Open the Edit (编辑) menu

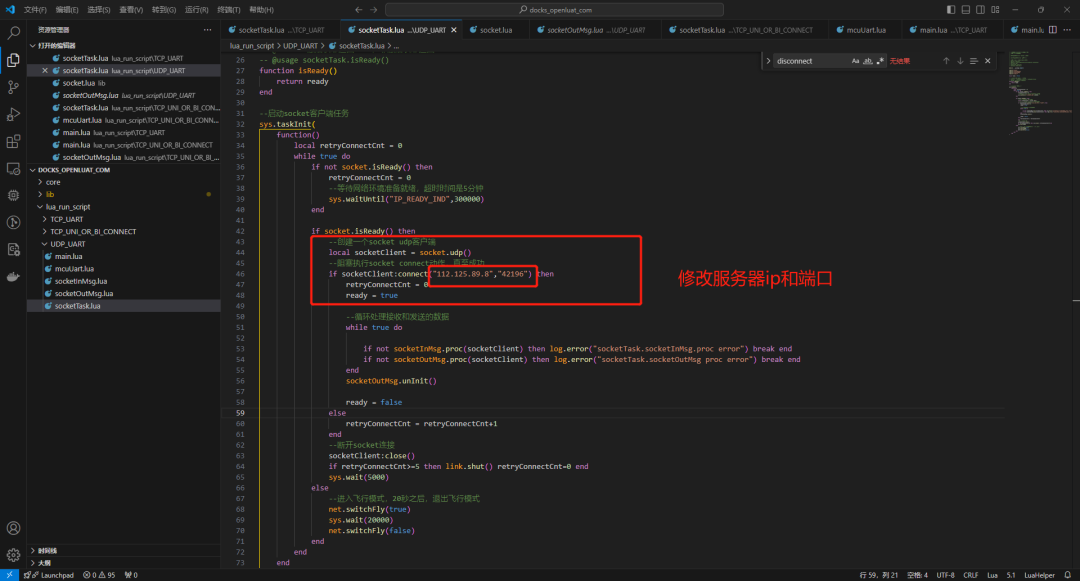coord(67,10)
